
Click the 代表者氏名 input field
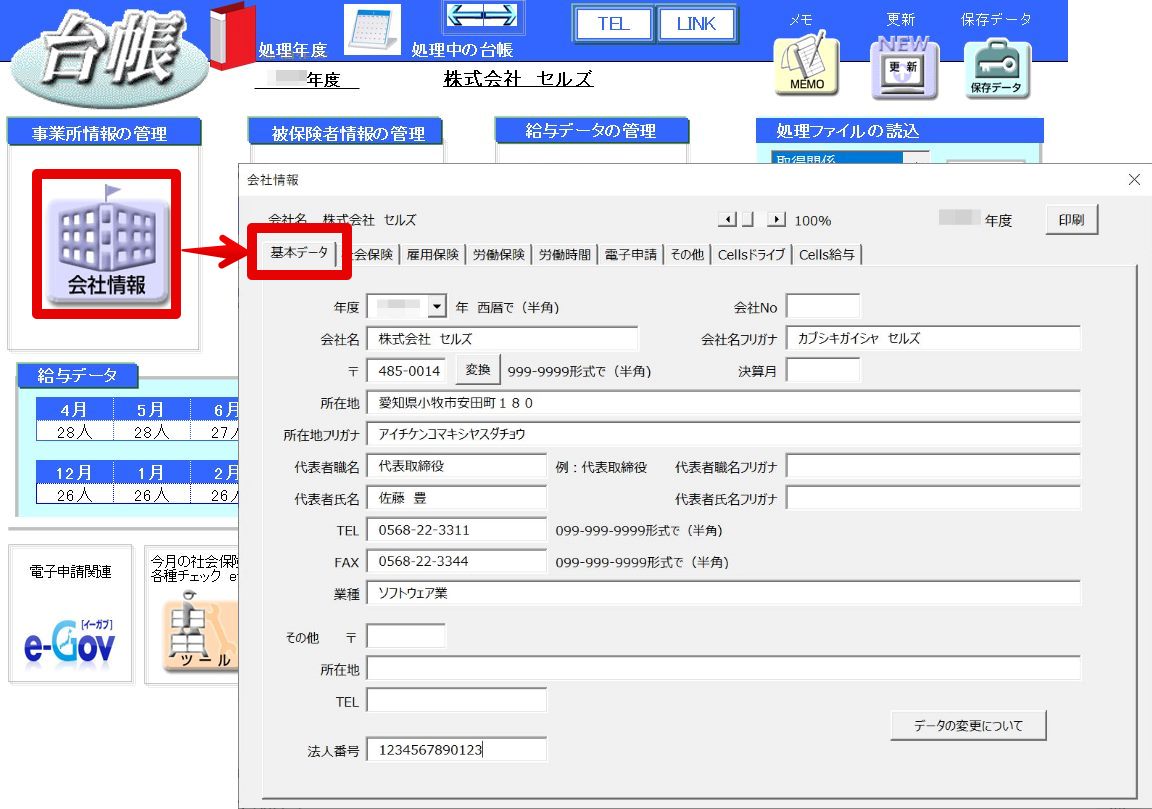coord(456,498)
